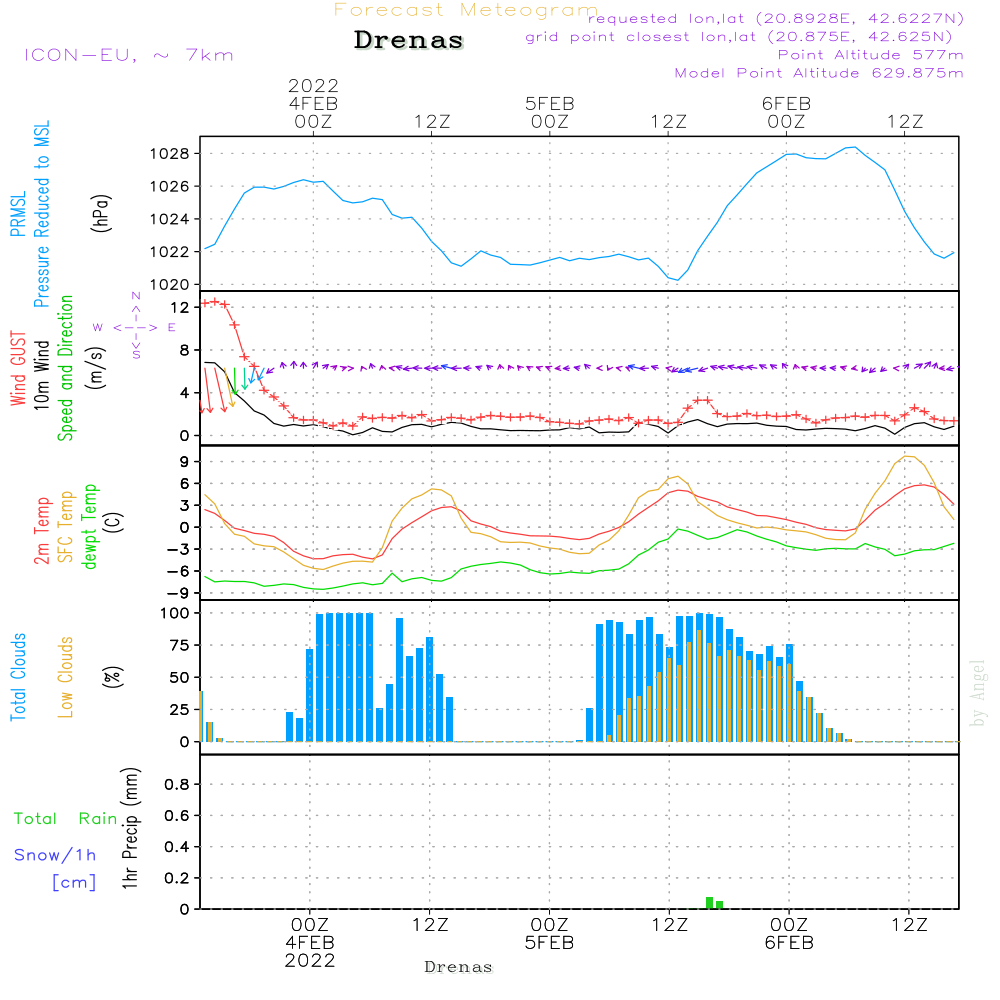Click the small "Drenas" caption at bottom

459,967
